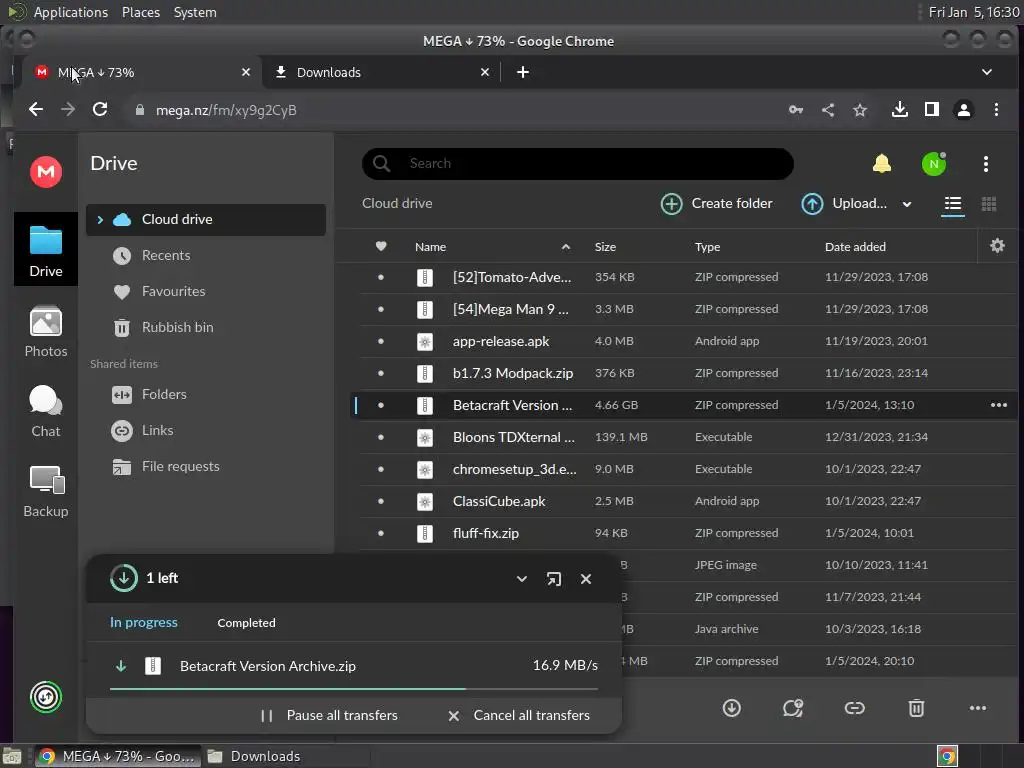Open the Backup section
This screenshot has height=768, width=1024.
point(46,492)
